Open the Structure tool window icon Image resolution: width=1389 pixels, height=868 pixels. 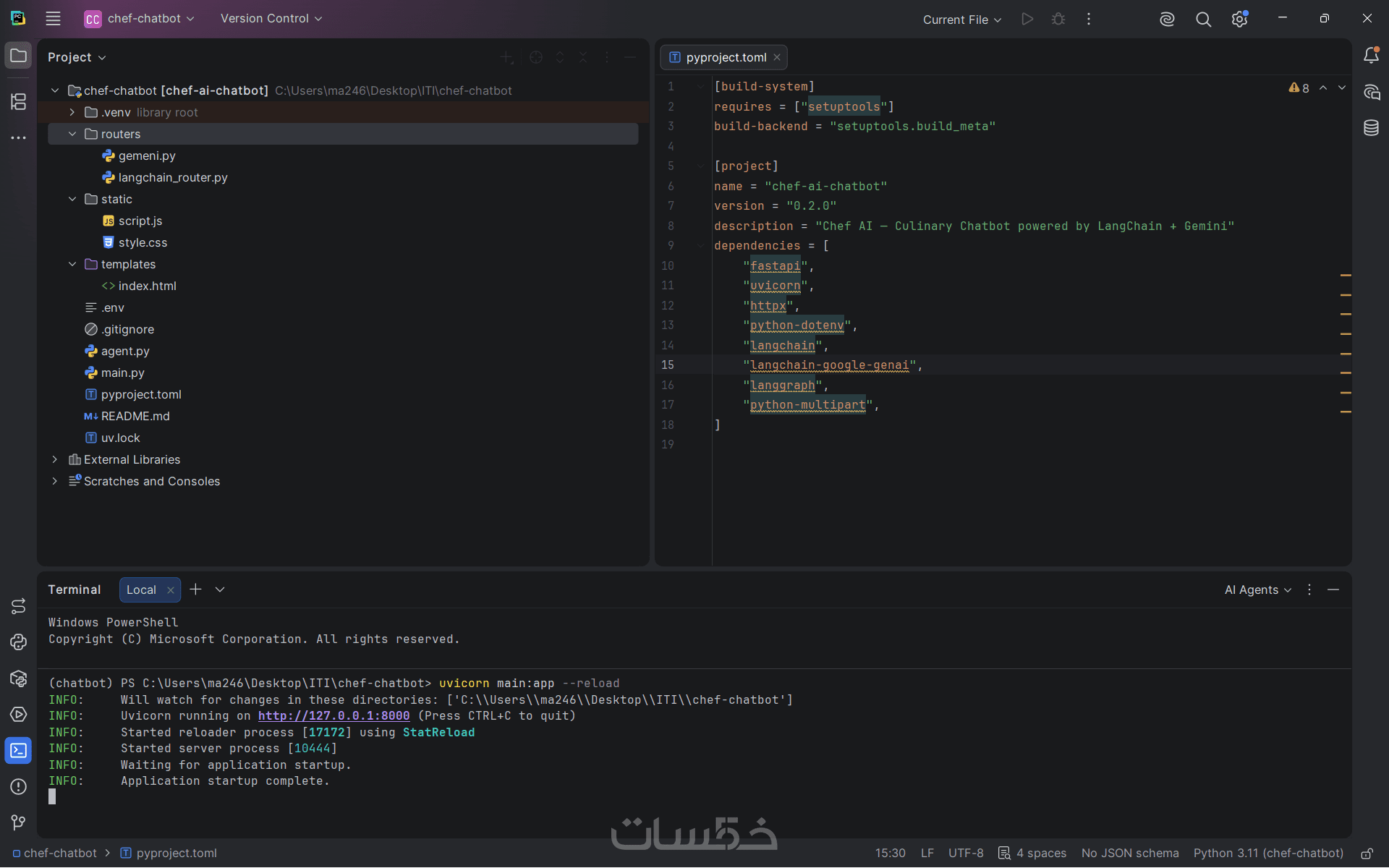(x=18, y=101)
